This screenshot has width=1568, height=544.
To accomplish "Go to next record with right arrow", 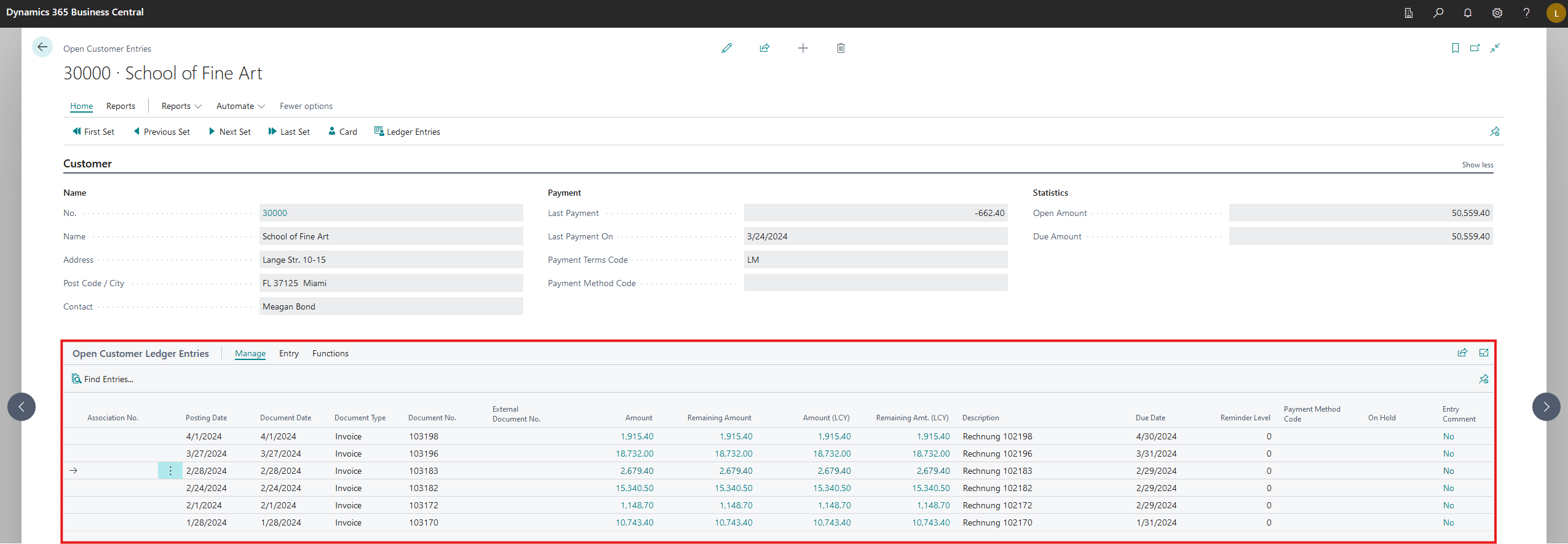I will [1546, 407].
